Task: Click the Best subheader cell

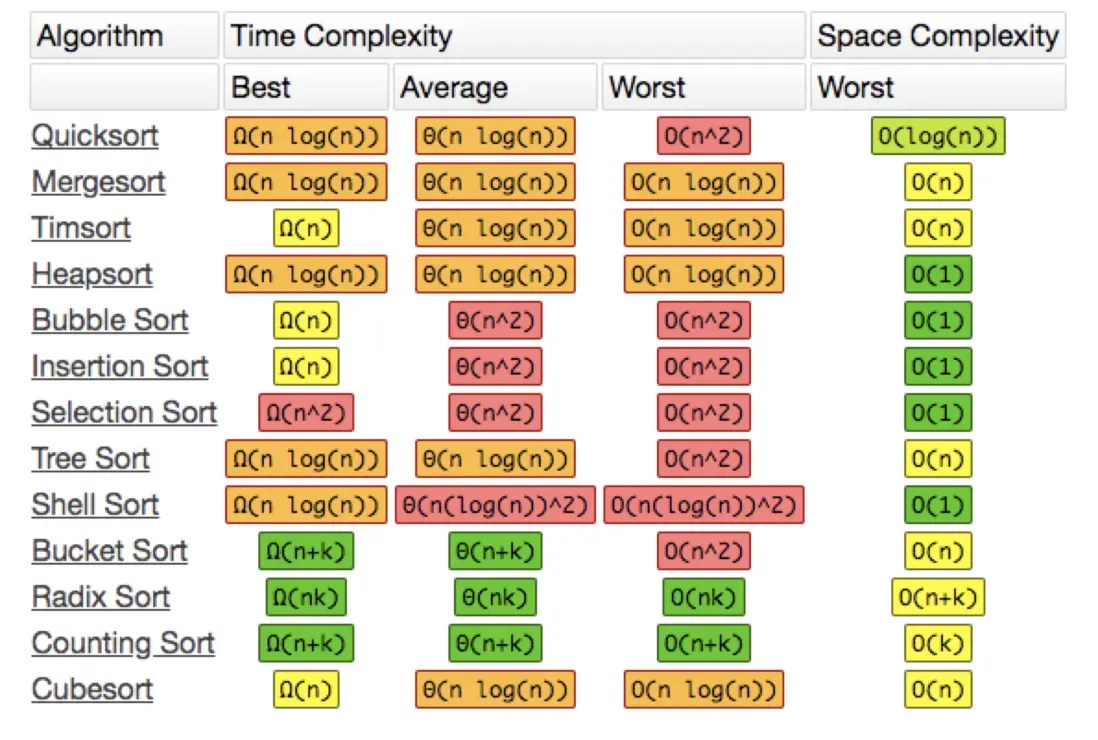Action: pyautogui.click(x=305, y=88)
